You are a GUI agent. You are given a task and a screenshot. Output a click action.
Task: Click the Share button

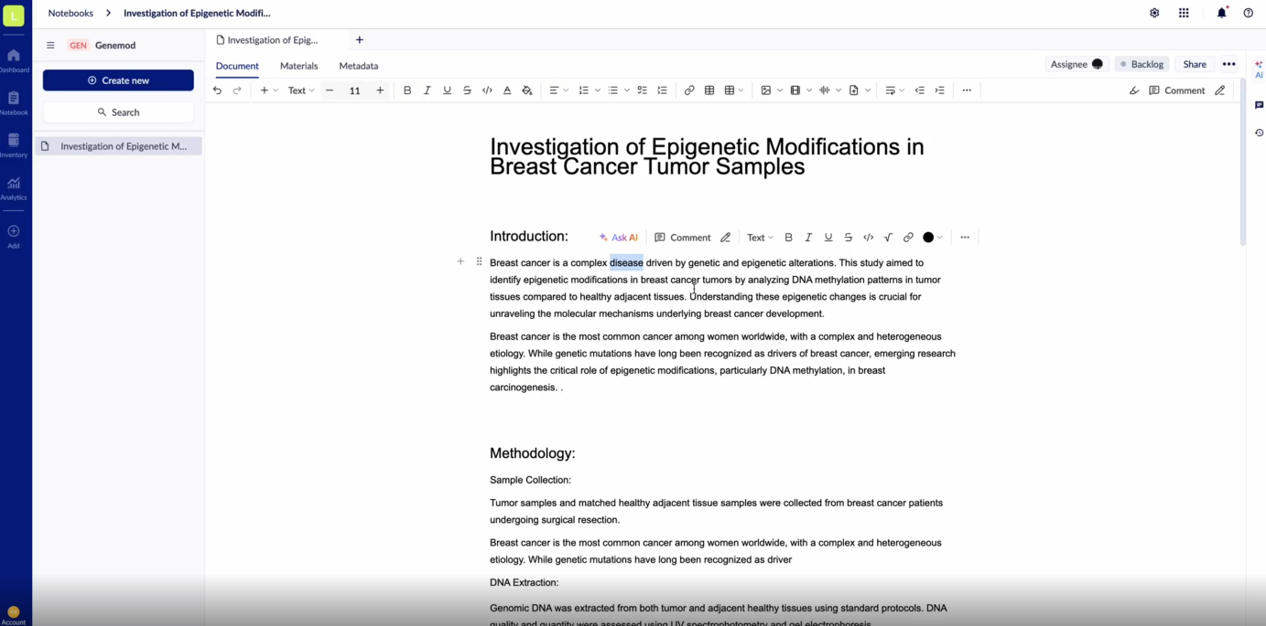coord(1194,64)
